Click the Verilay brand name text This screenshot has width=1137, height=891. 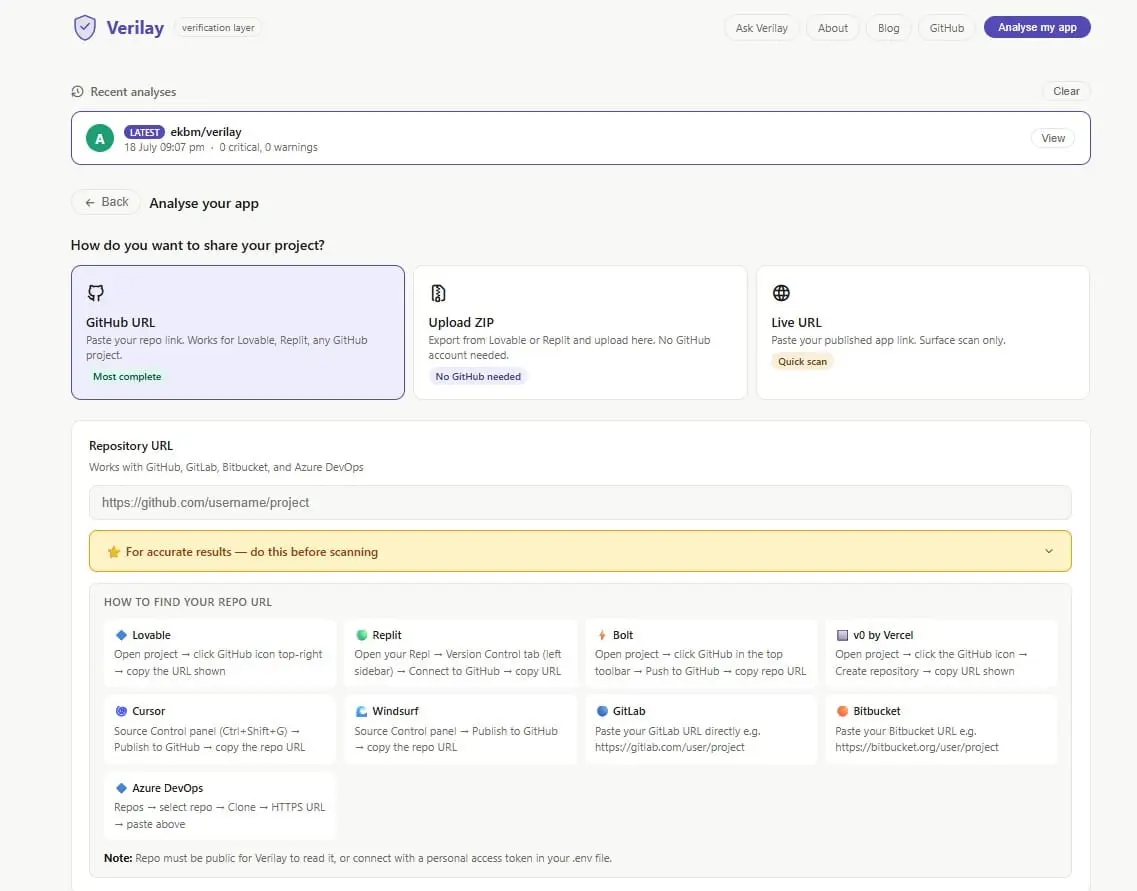(x=135, y=28)
